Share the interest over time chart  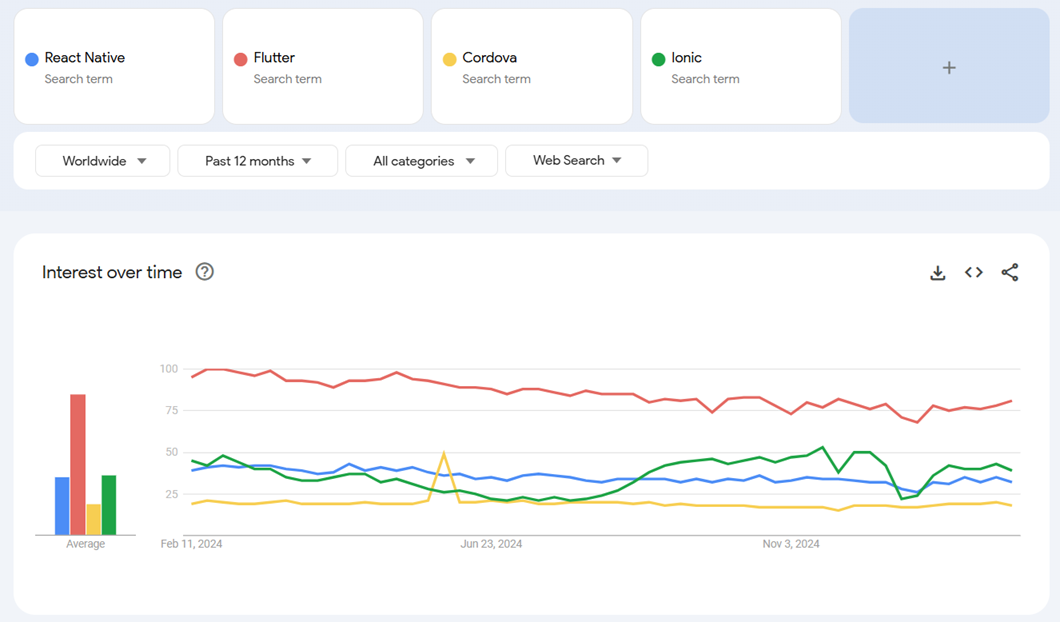point(1010,272)
